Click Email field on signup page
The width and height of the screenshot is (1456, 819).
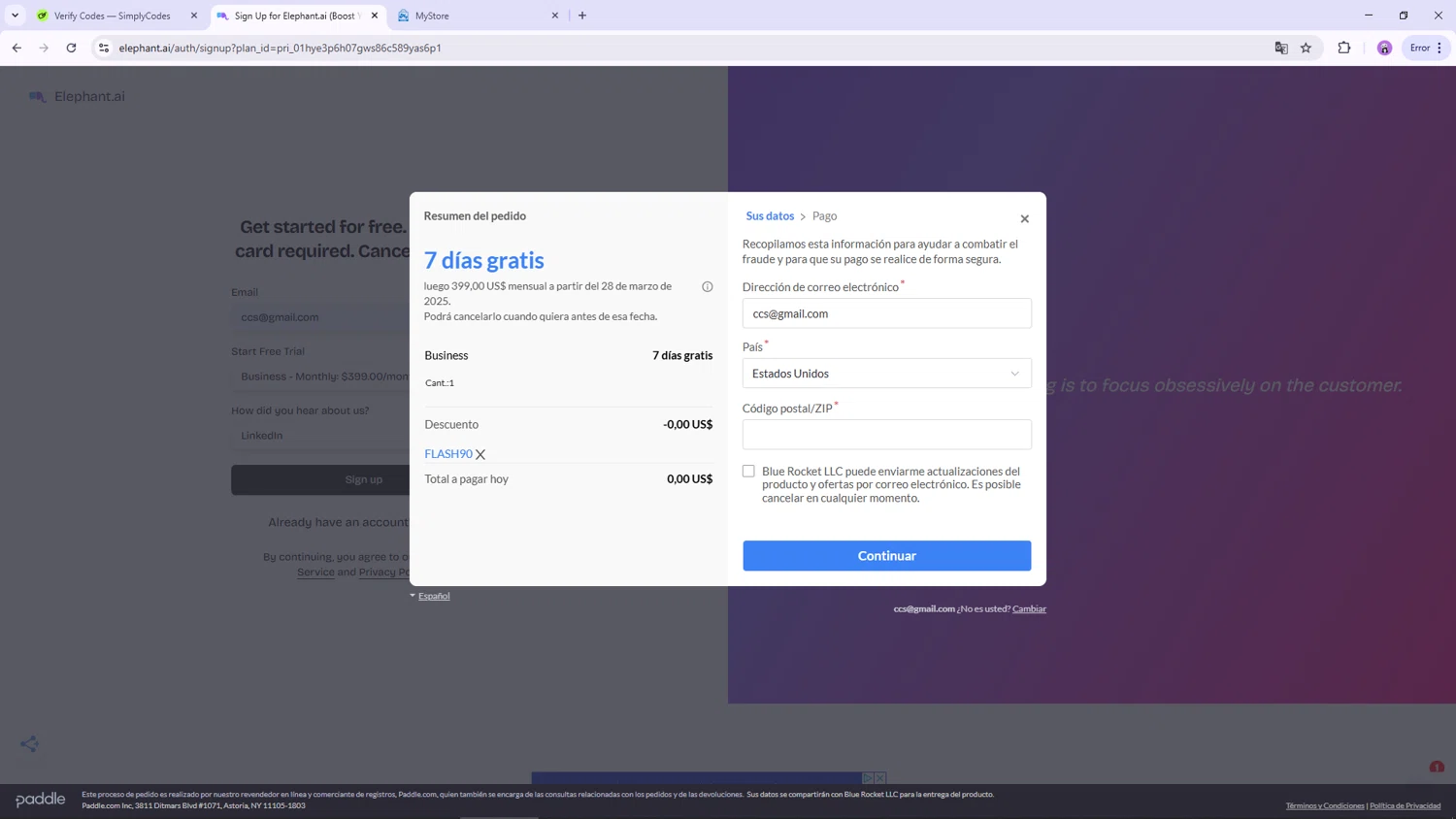click(x=320, y=317)
